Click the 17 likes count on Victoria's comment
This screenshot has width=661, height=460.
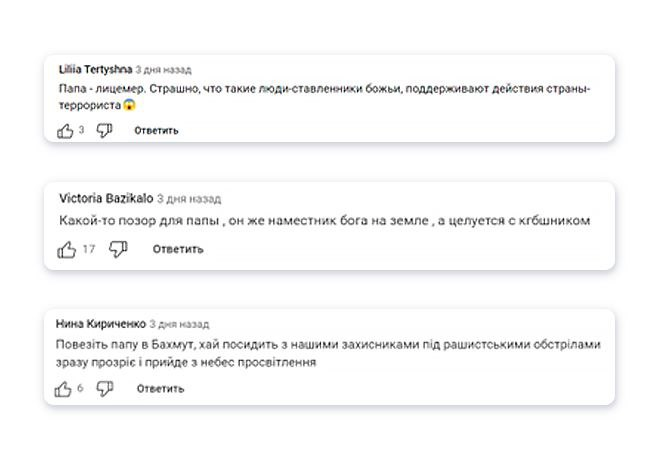click(x=89, y=249)
